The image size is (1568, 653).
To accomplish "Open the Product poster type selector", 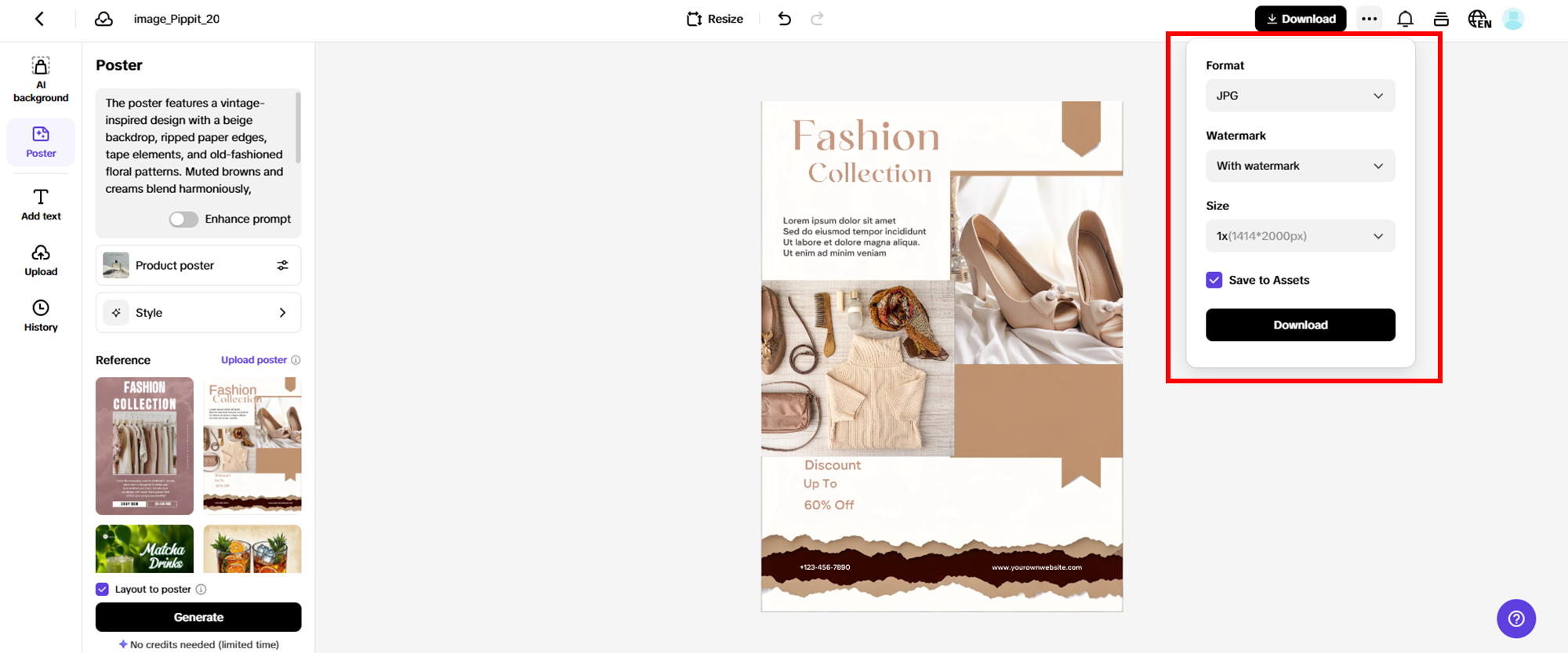I will pyautogui.click(x=198, y=266).
